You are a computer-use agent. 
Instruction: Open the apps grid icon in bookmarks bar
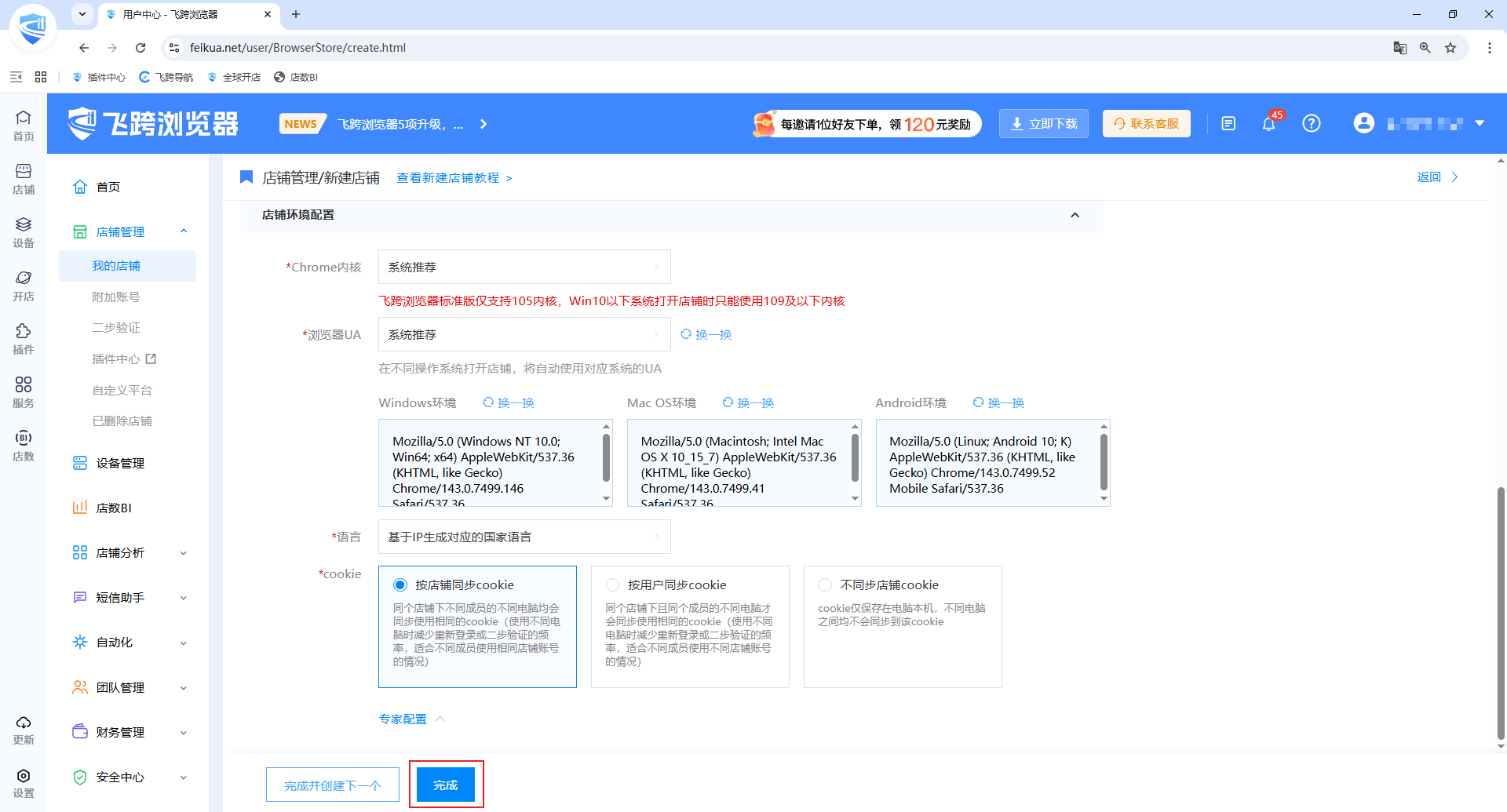point(41,77)
